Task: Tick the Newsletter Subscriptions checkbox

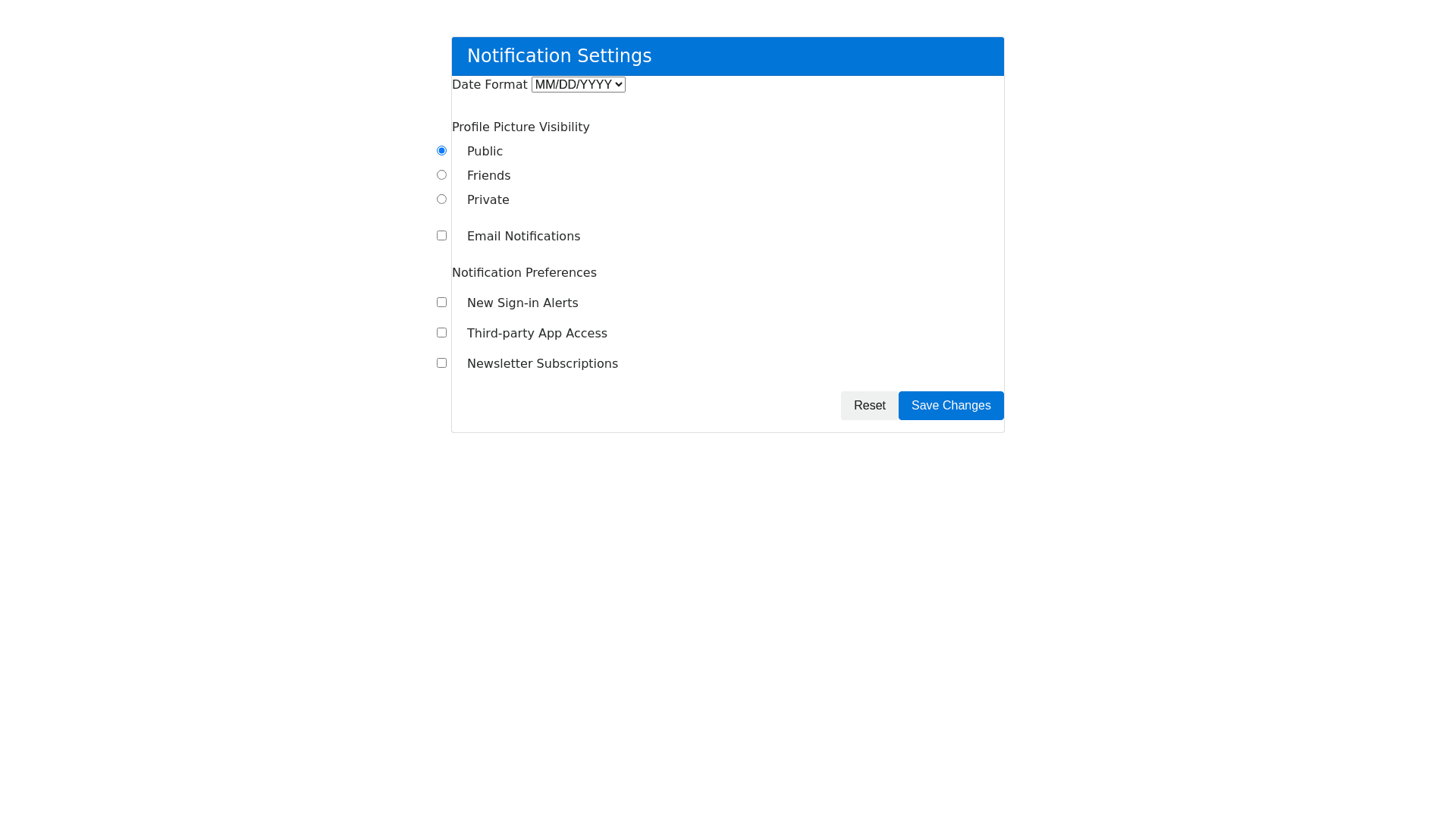Action: (x=441, y=363)
